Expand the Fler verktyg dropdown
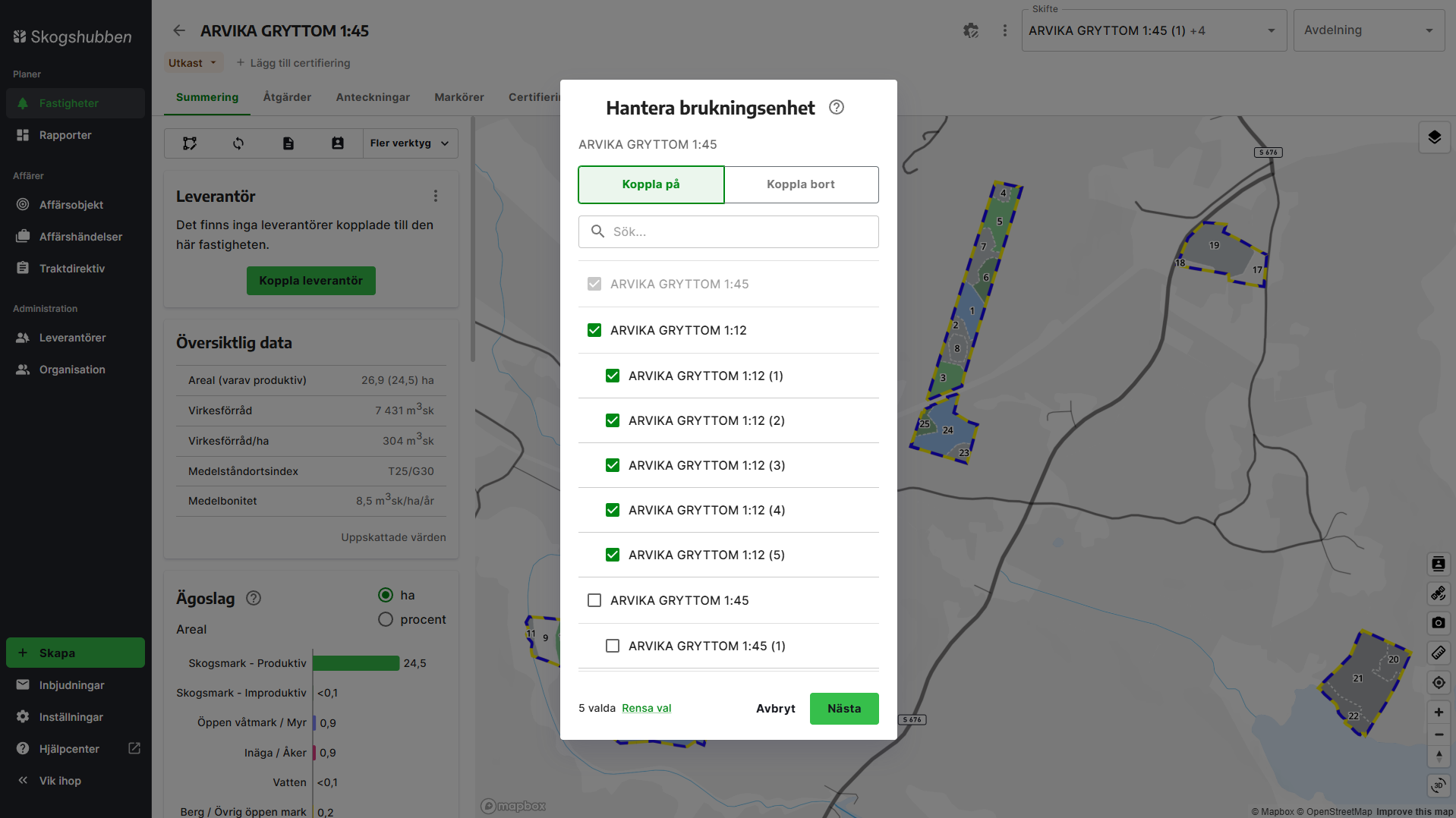 pos(410,143)
